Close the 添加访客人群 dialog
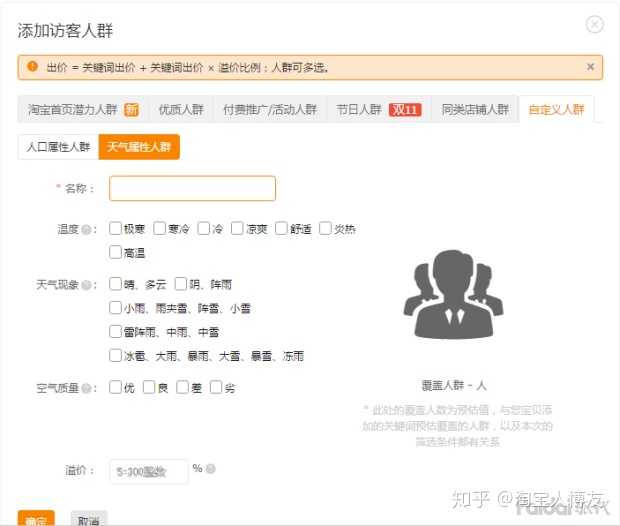 (x=595, y=25)
